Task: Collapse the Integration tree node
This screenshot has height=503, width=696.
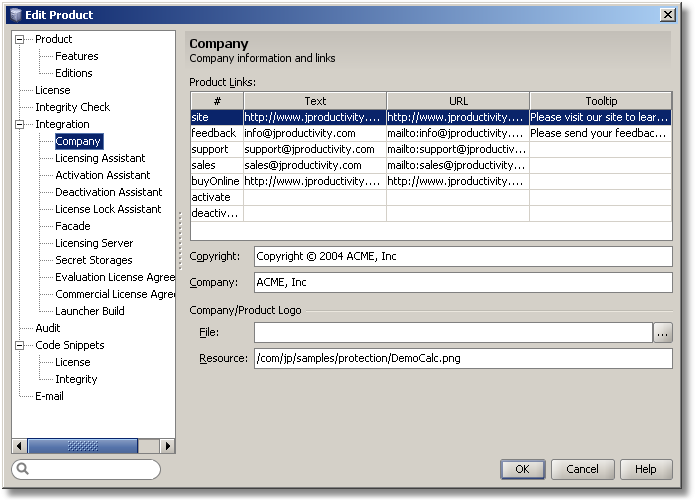Action: 20,125
